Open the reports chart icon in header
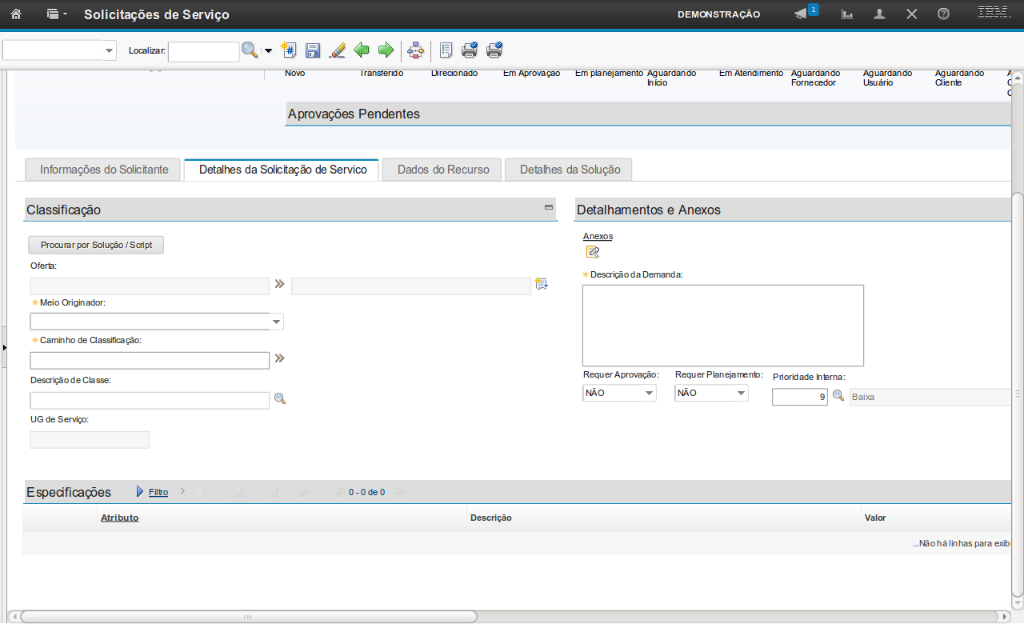The width and height of the screenshot is (1024, 624). tap(847, 14)
